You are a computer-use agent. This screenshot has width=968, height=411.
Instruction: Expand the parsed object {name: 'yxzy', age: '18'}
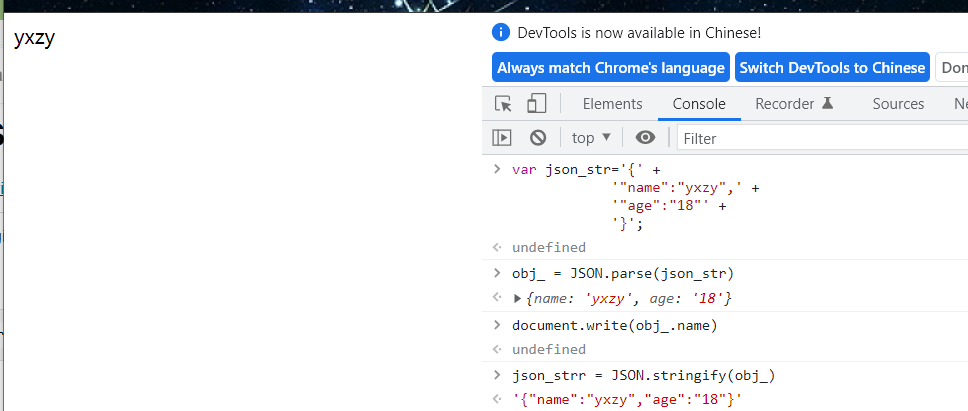click(517, 298)
